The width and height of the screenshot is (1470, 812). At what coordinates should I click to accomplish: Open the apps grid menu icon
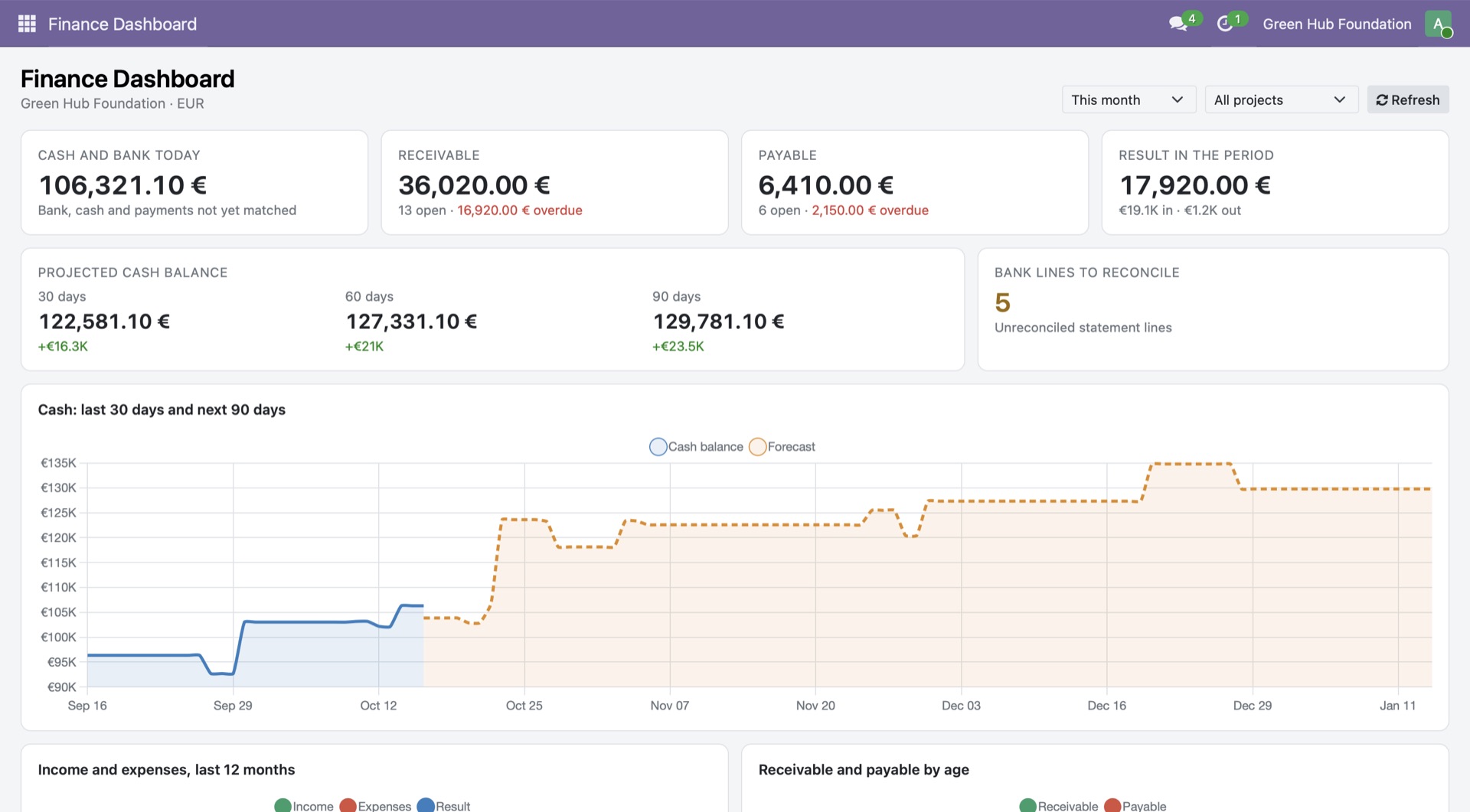tap(27, 24)
